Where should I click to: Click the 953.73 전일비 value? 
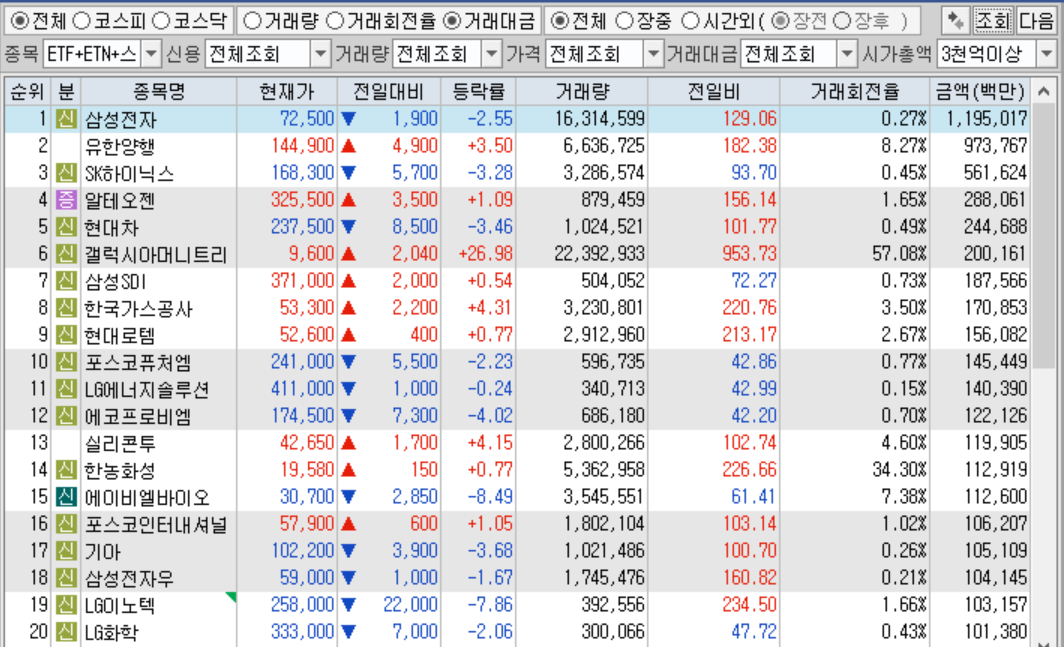(749, 254)
